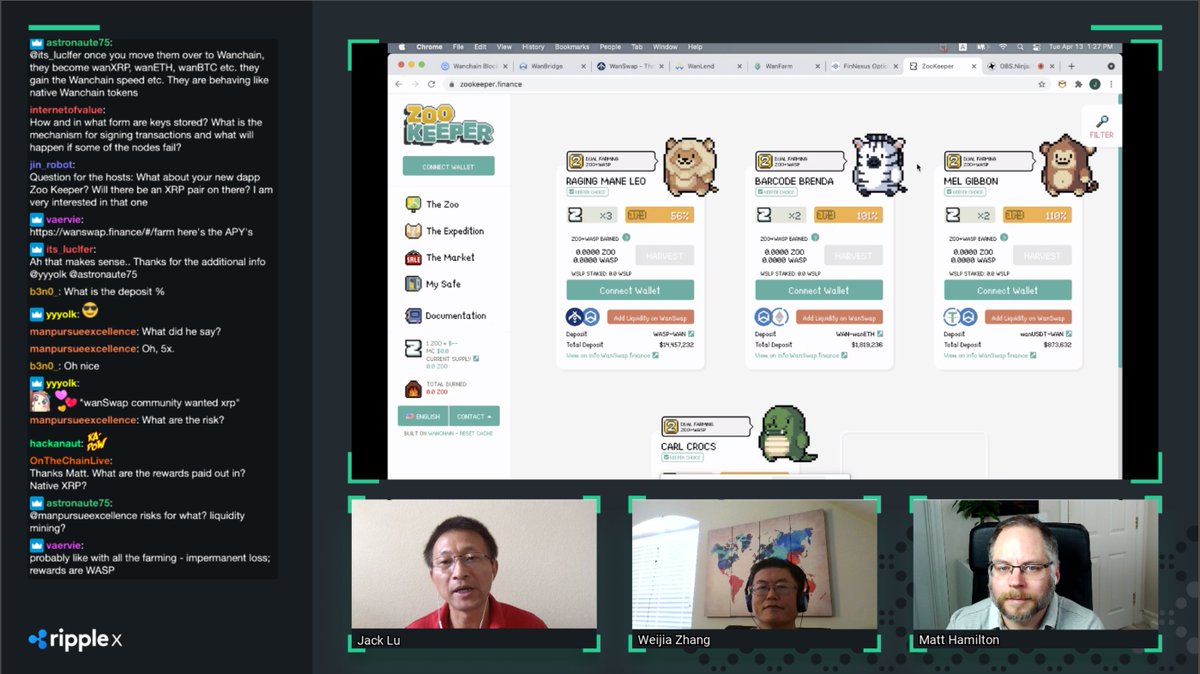The height and width of the screenshot is (674, 1200).
Task: Click the Reset Cache link
Action: [476, 434]
